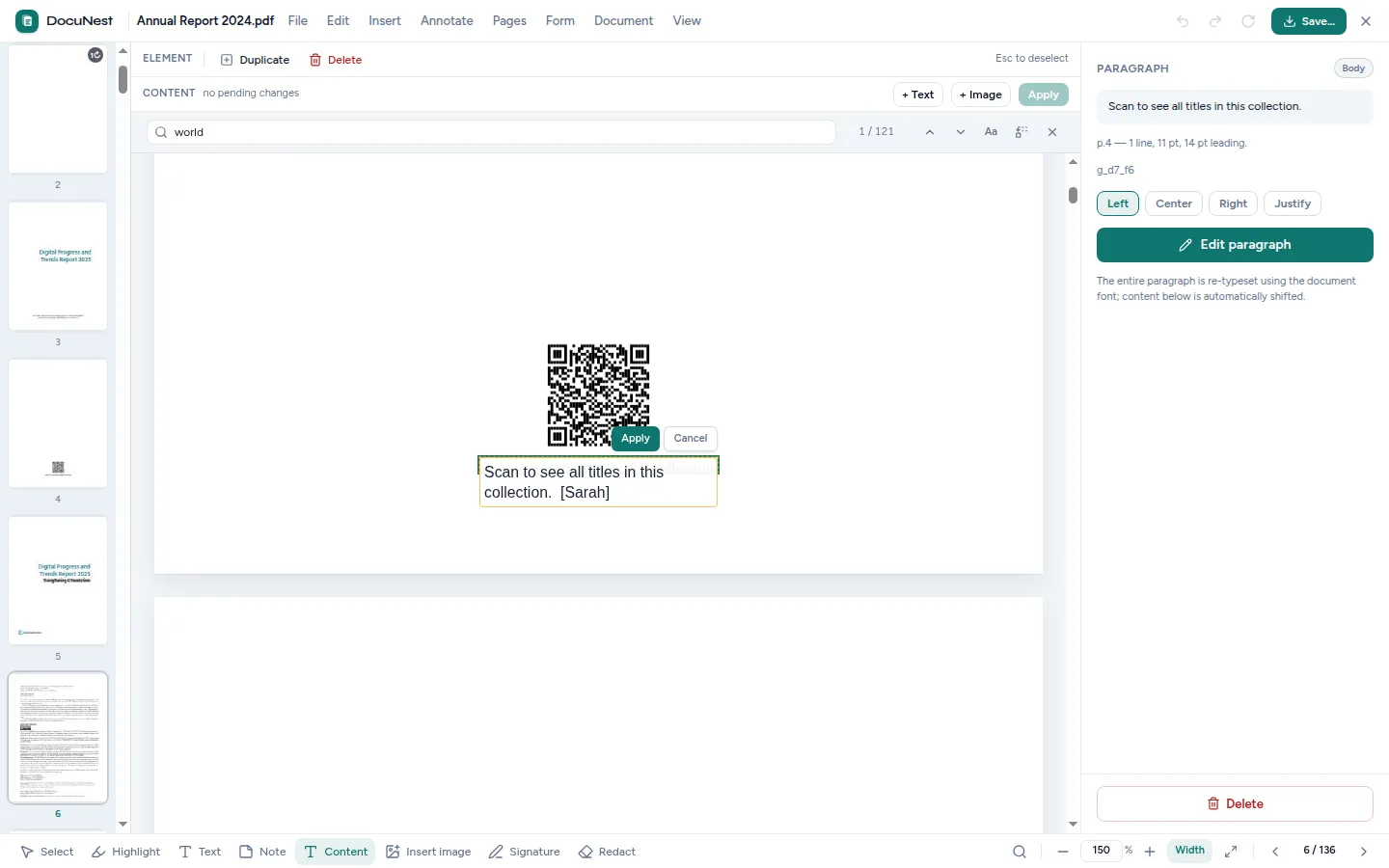Click the fullscreen expand icon

1231,852
